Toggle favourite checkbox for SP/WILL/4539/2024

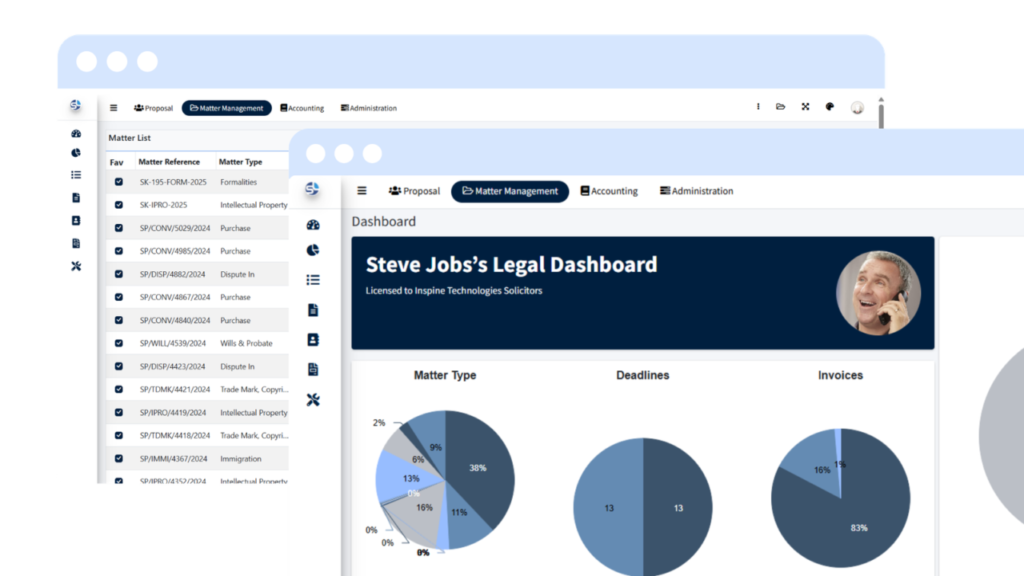[119, 343]
